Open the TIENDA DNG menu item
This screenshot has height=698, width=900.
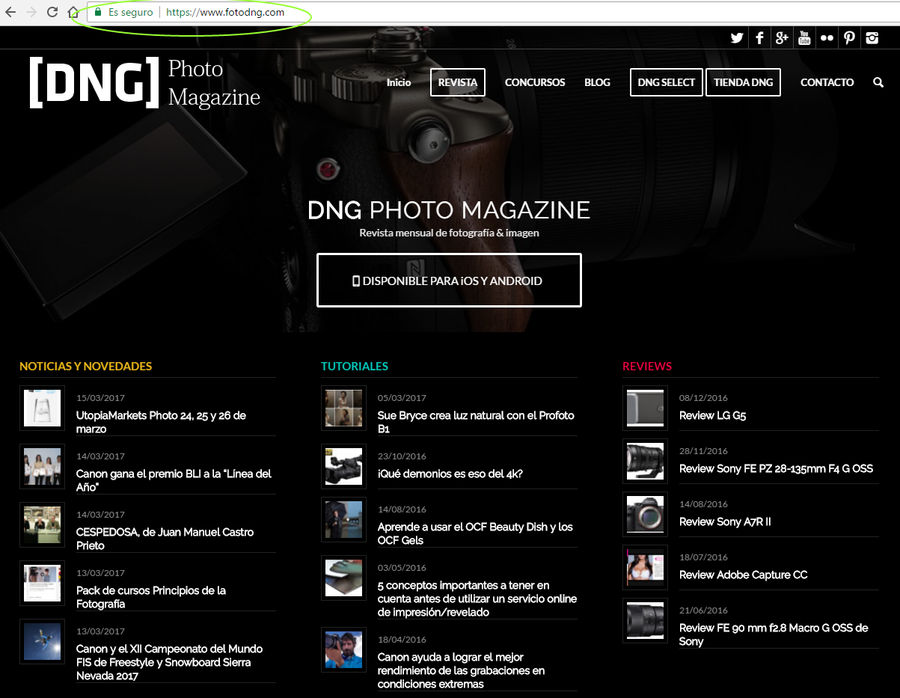(743, 83)
